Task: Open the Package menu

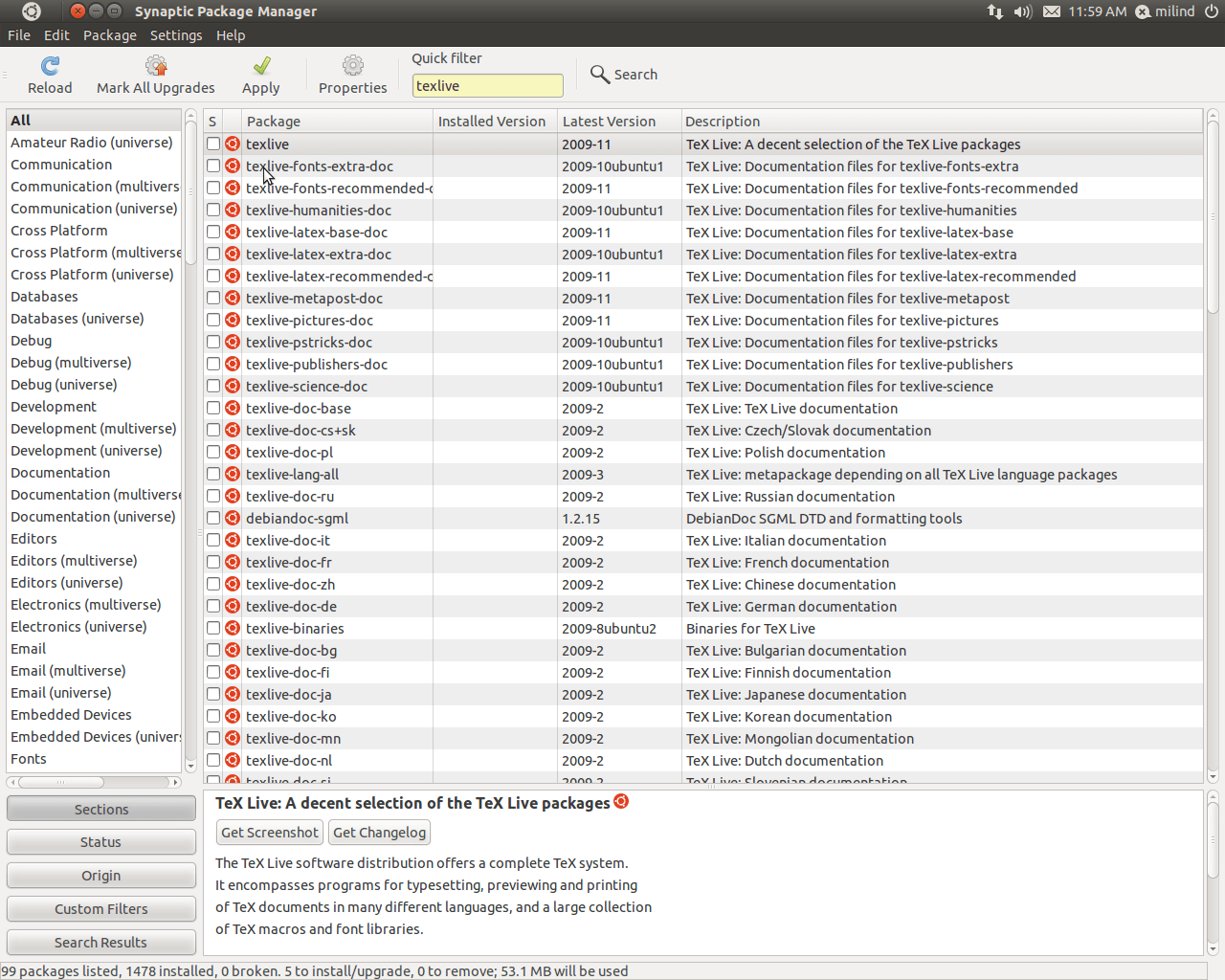Action: pos(110,34)
